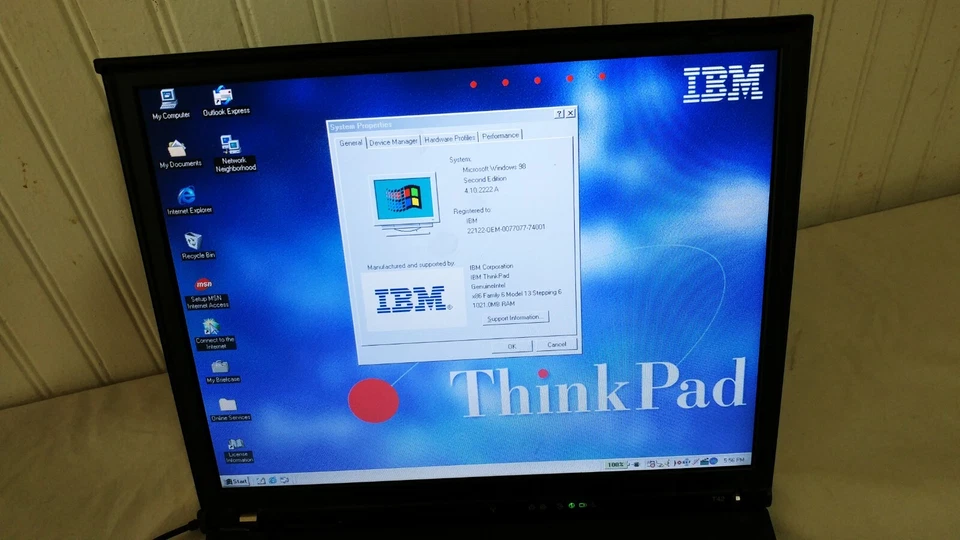
Task: Click version text '4.10.2222 A'
Action: [481, 190]
